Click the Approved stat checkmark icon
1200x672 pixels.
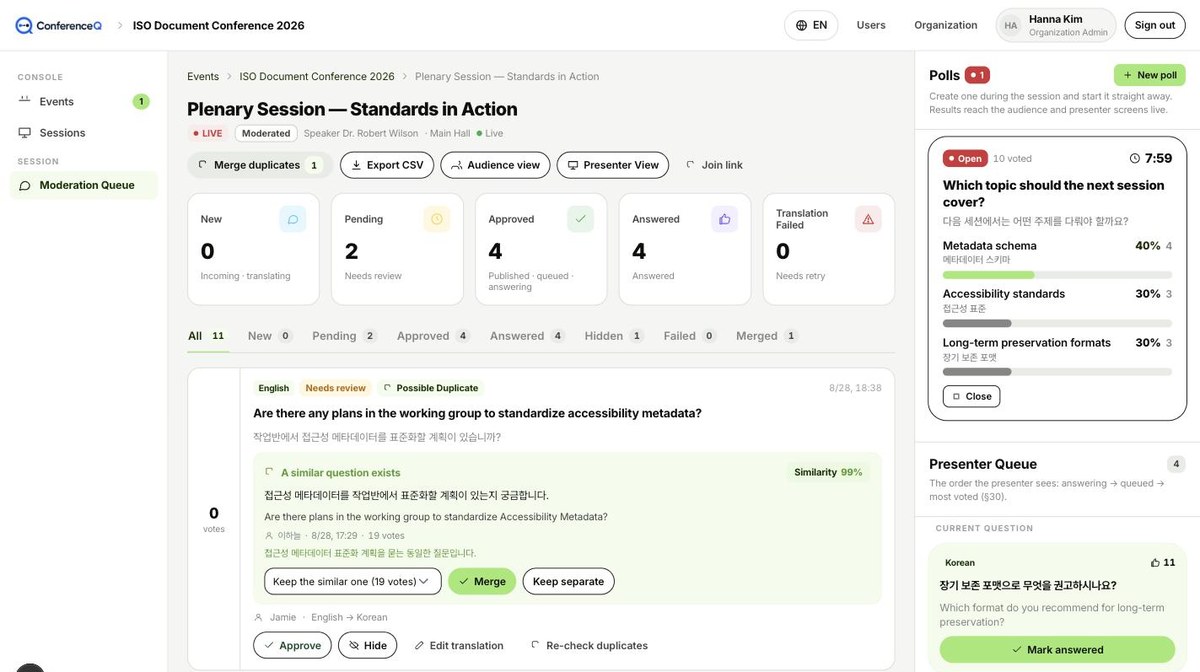point(580,219)
